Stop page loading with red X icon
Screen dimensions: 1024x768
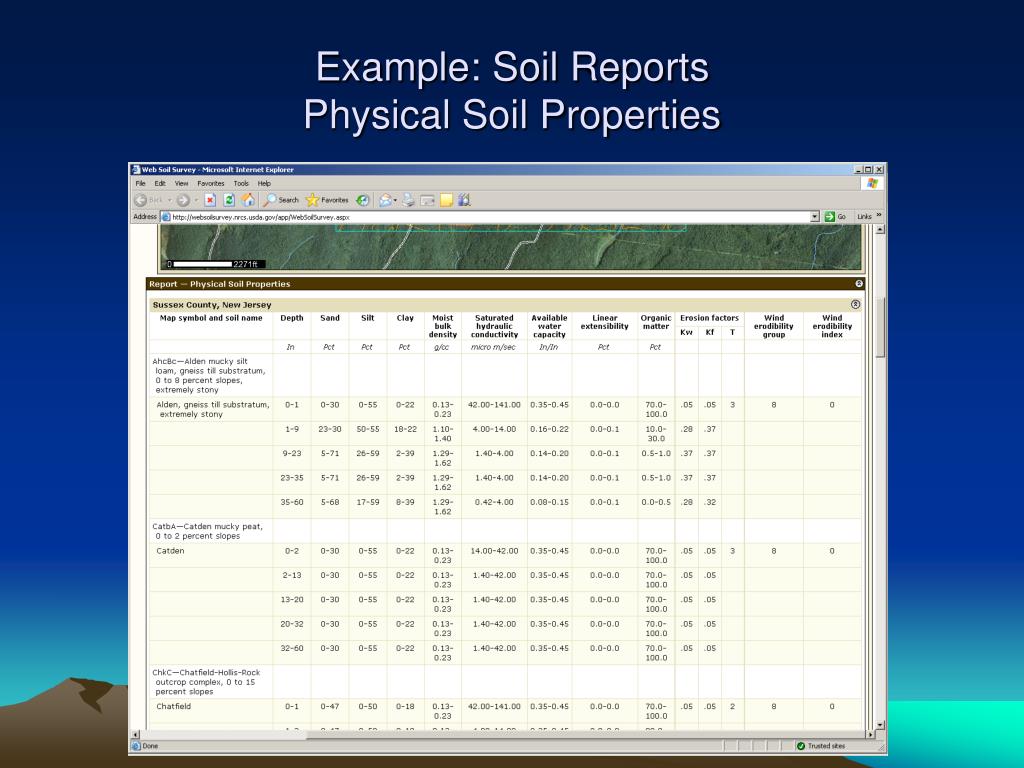(x=210, y=200)
